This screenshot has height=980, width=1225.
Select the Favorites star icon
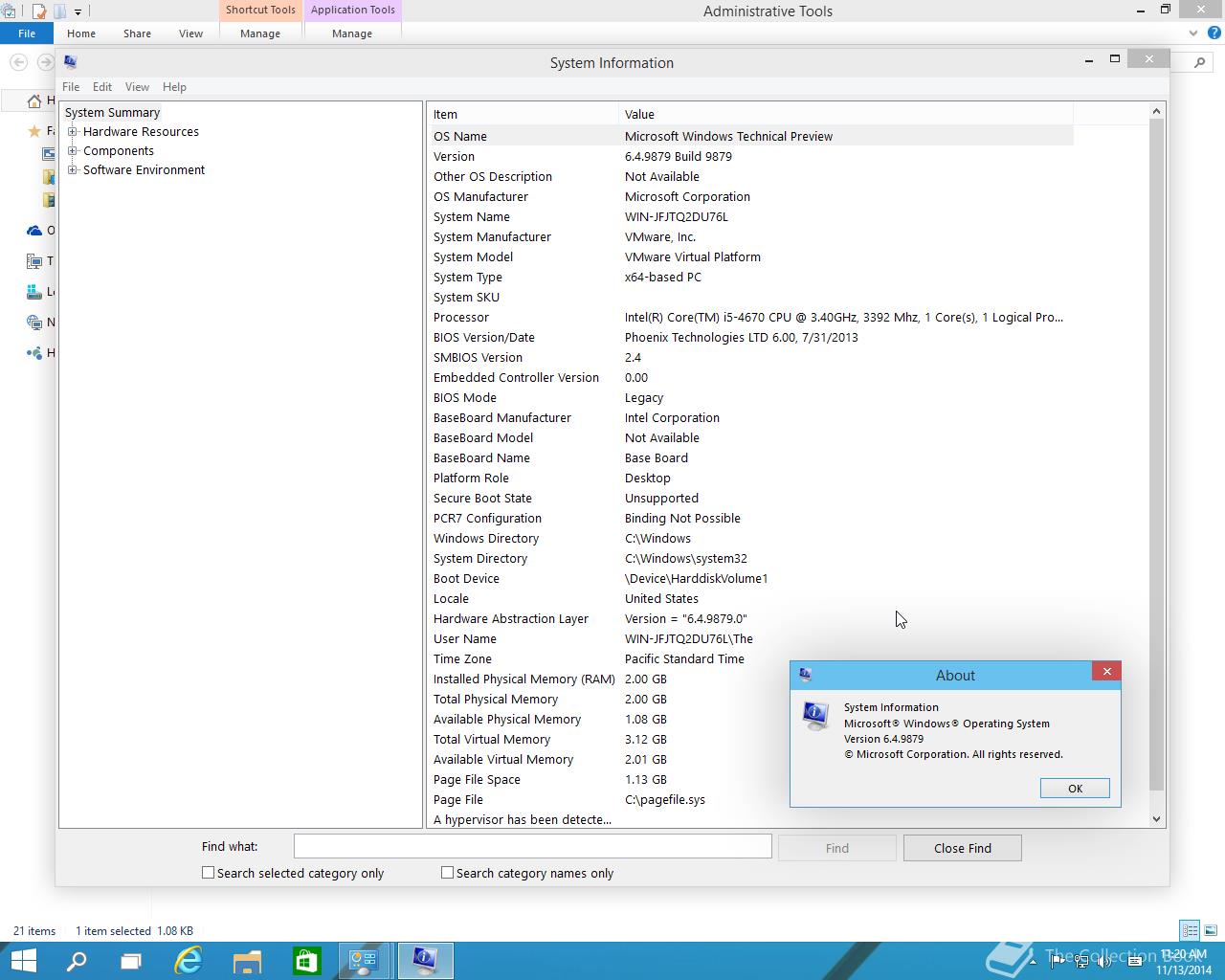[35, 131]
